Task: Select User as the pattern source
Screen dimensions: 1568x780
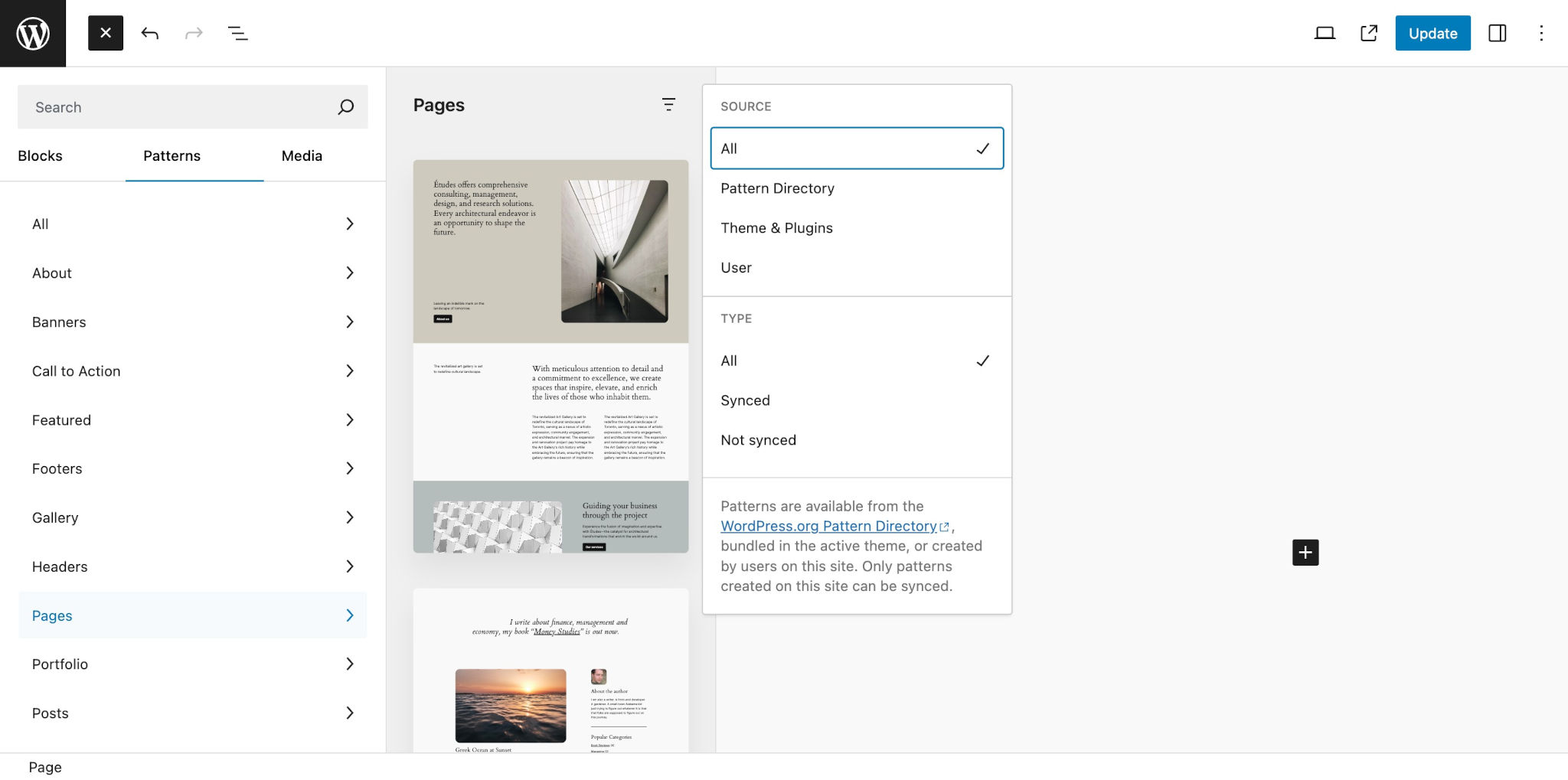Action: pos(736,267)
